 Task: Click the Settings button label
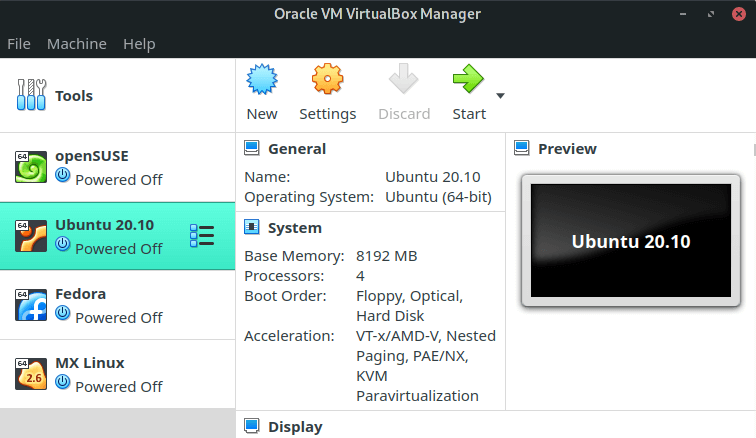point(327,114)
